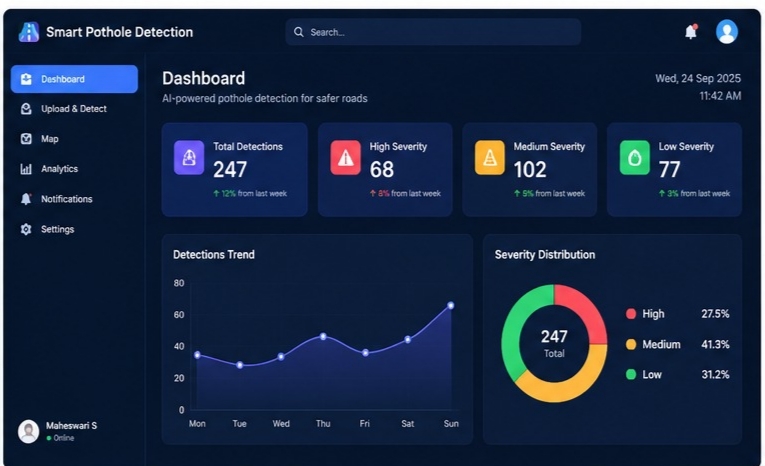The image size is (765, 466).
Task: Click the purple Total Detections icon
Action: pos(189,158)
